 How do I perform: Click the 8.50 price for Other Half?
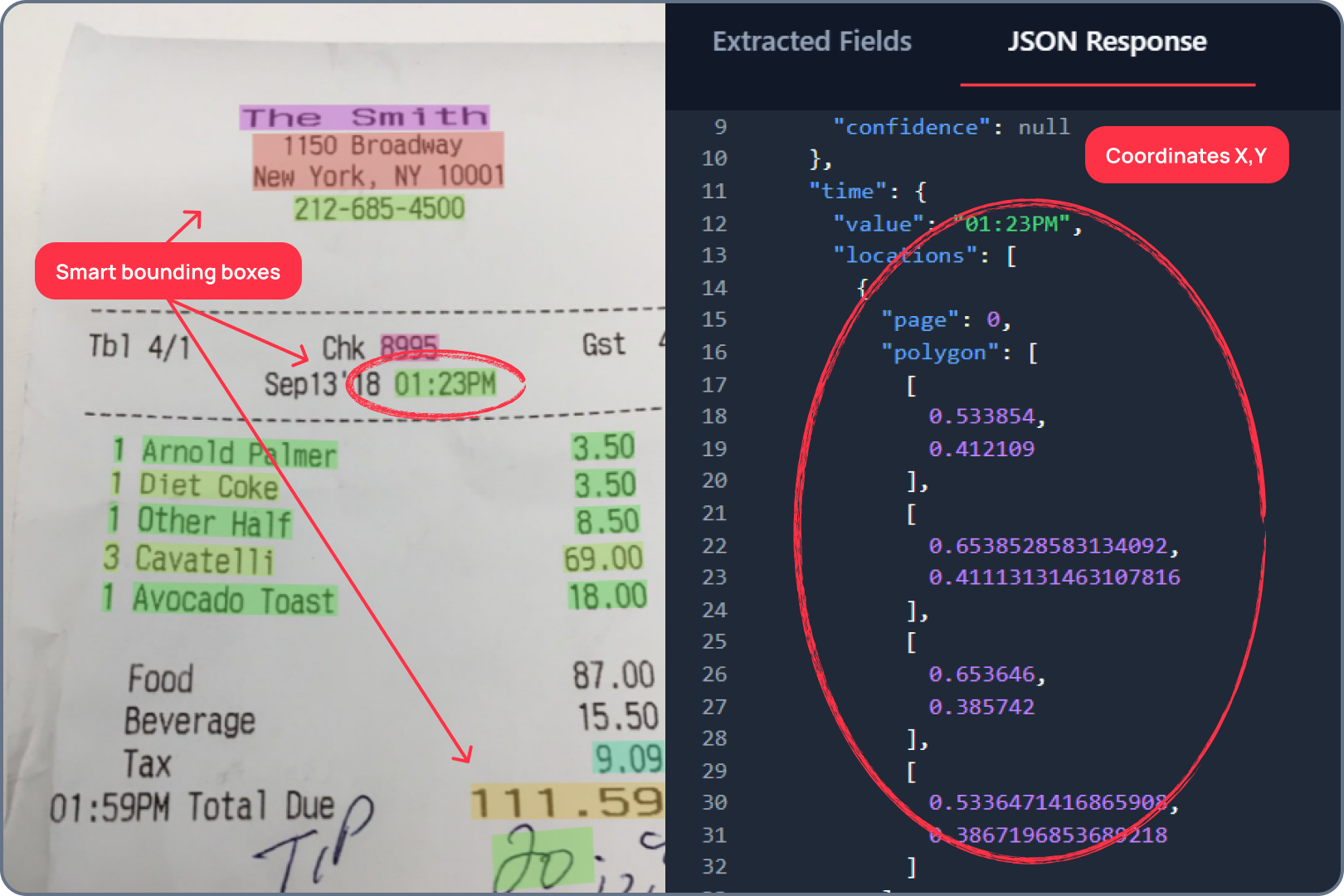(607, 521)
